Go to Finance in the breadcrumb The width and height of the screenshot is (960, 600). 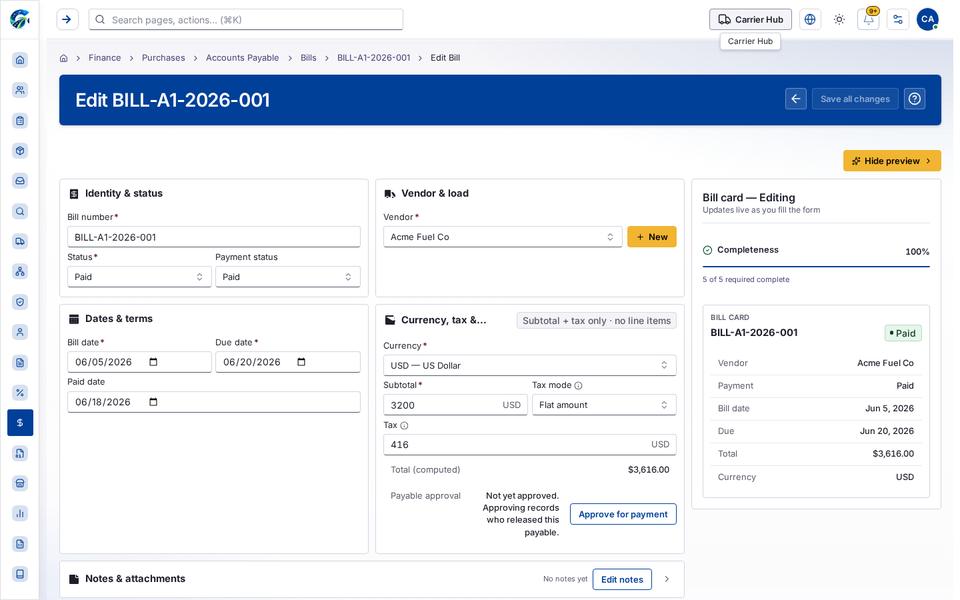[105, 58]
